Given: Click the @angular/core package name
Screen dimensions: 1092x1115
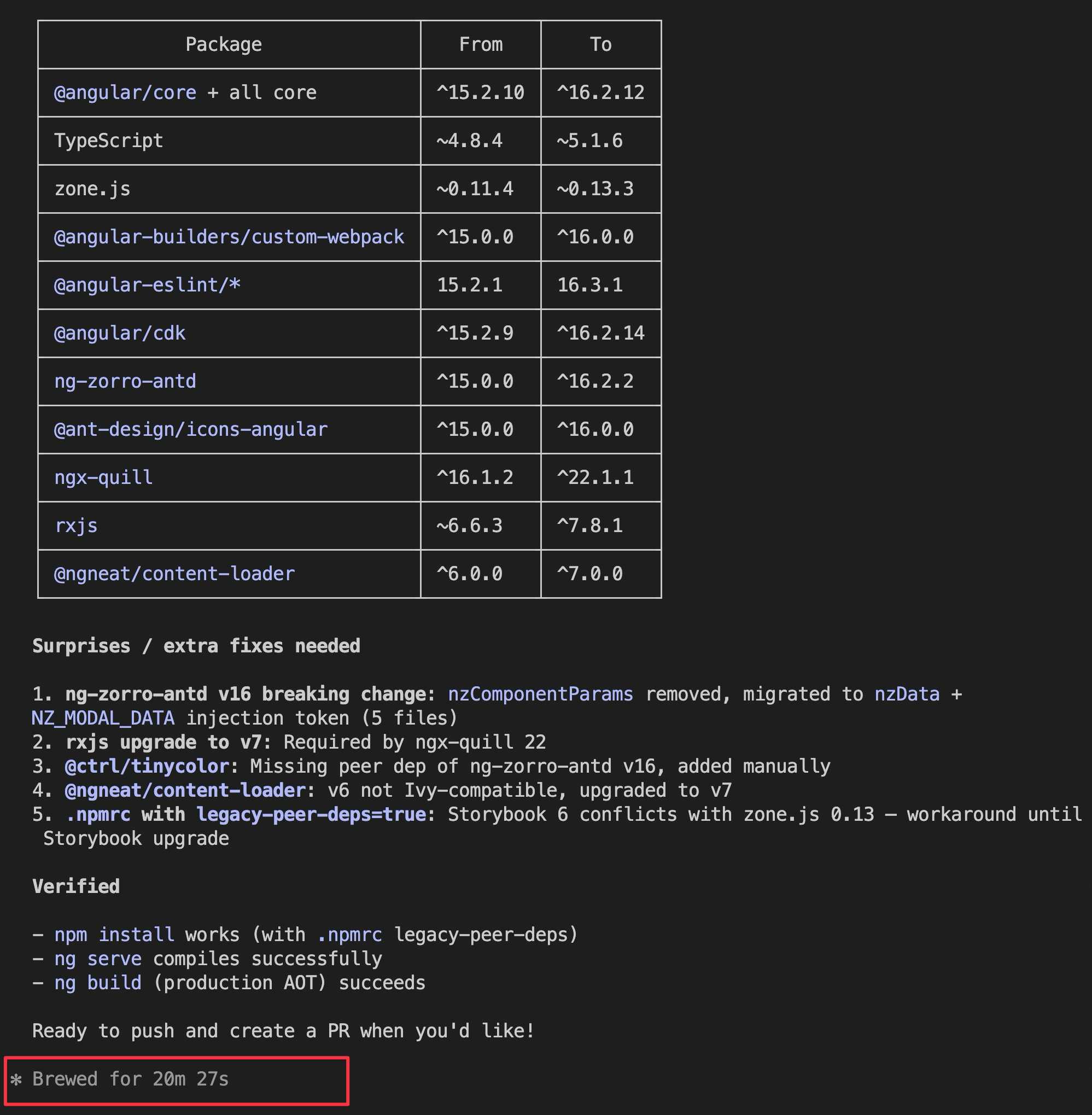Looking at the screenshot, I should (125, 92).
